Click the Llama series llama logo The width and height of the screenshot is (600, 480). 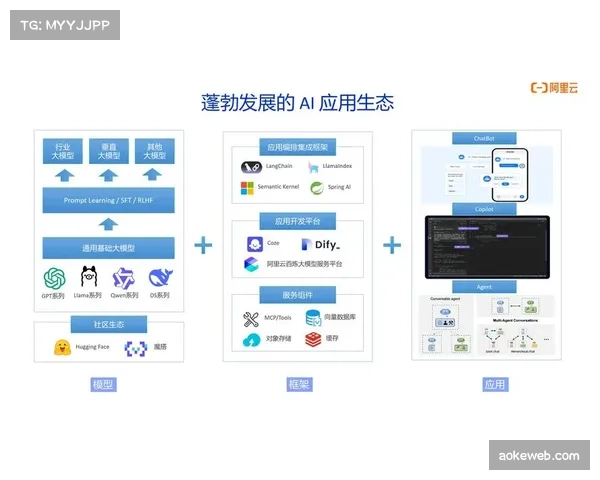[x=89, y=277]
